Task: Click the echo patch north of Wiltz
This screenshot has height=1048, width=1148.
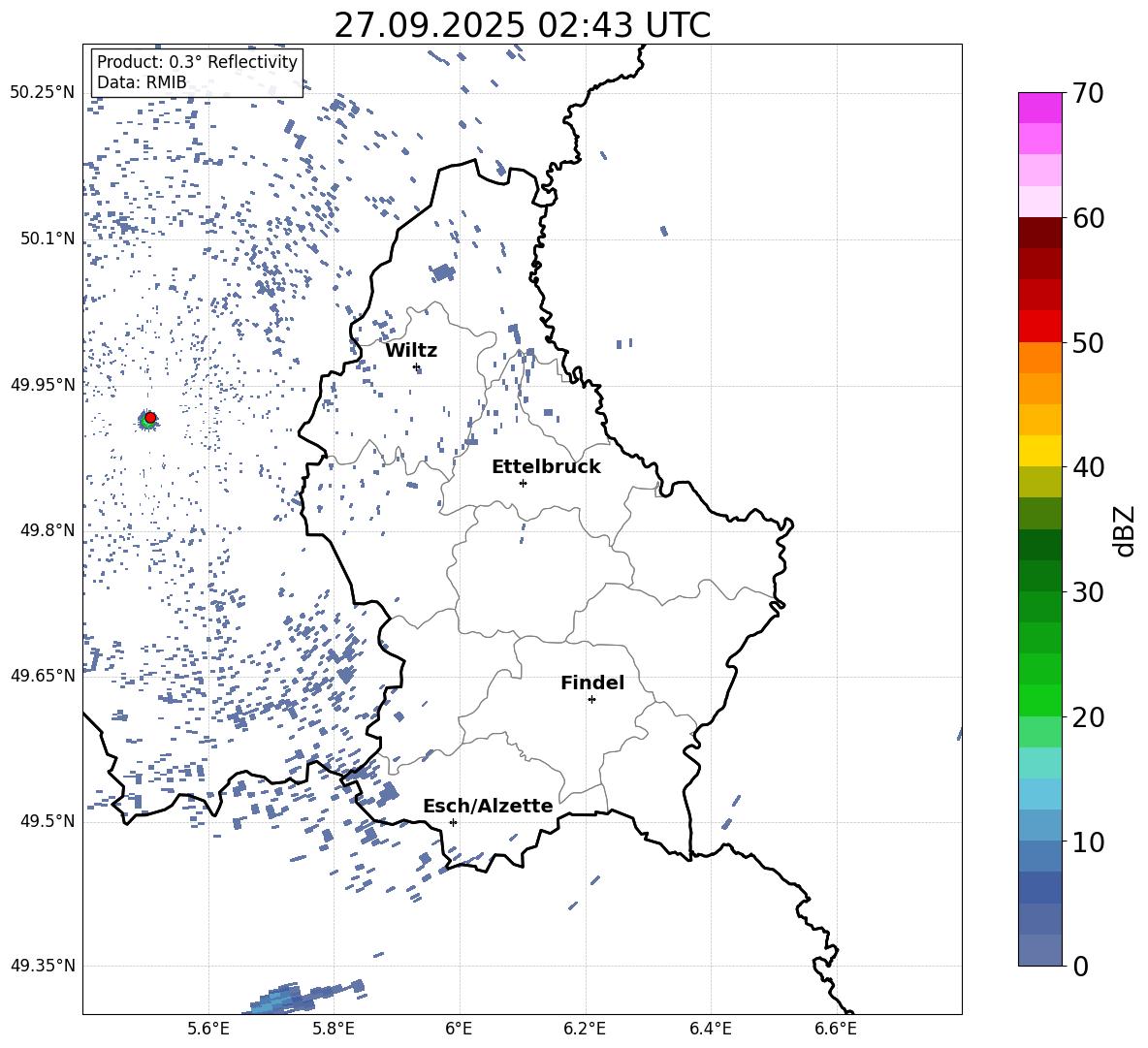Action: point(442,273)
